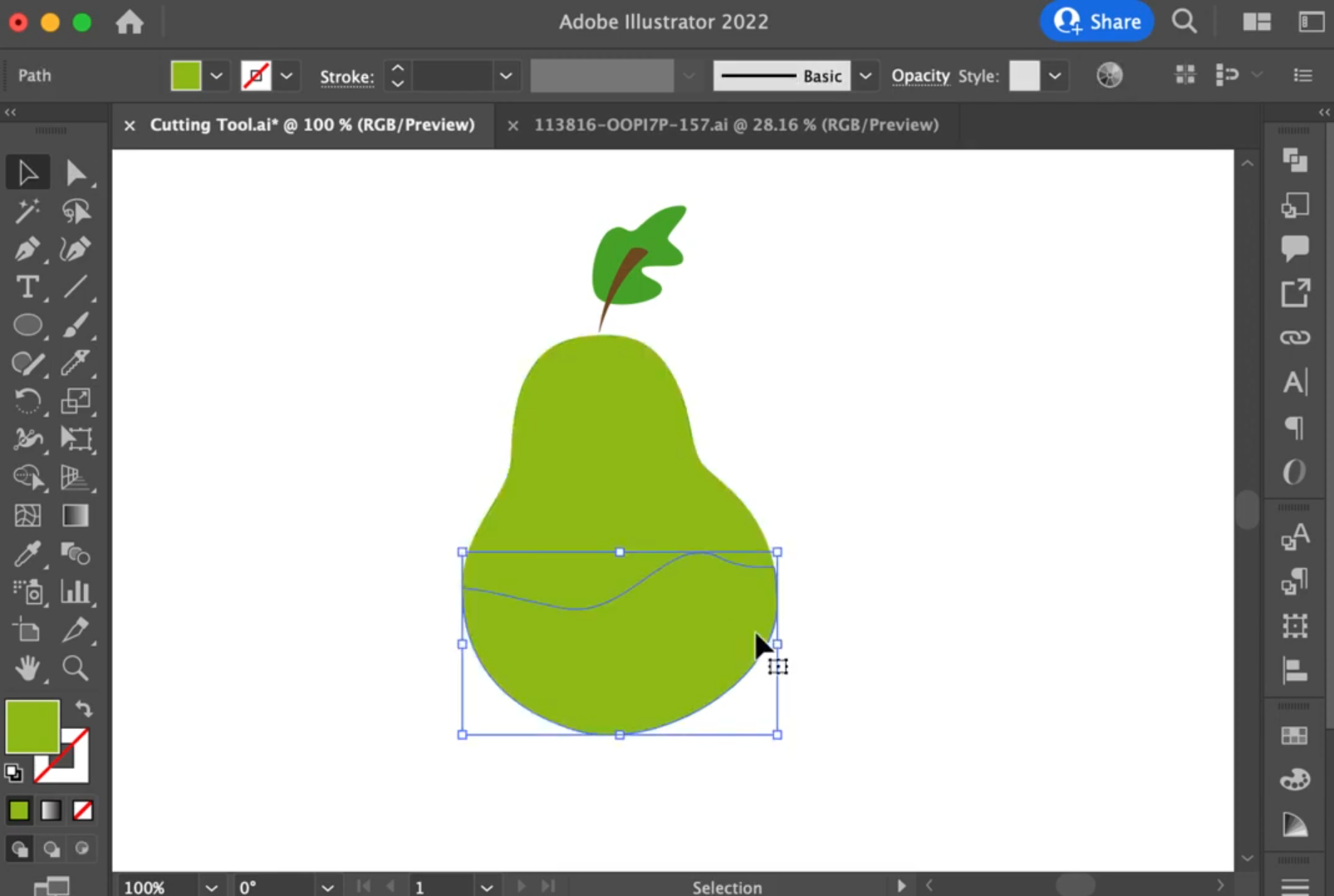1334x896 pixels.
Task: Open the stroke weight dropdown
Action: coord(505,76)
